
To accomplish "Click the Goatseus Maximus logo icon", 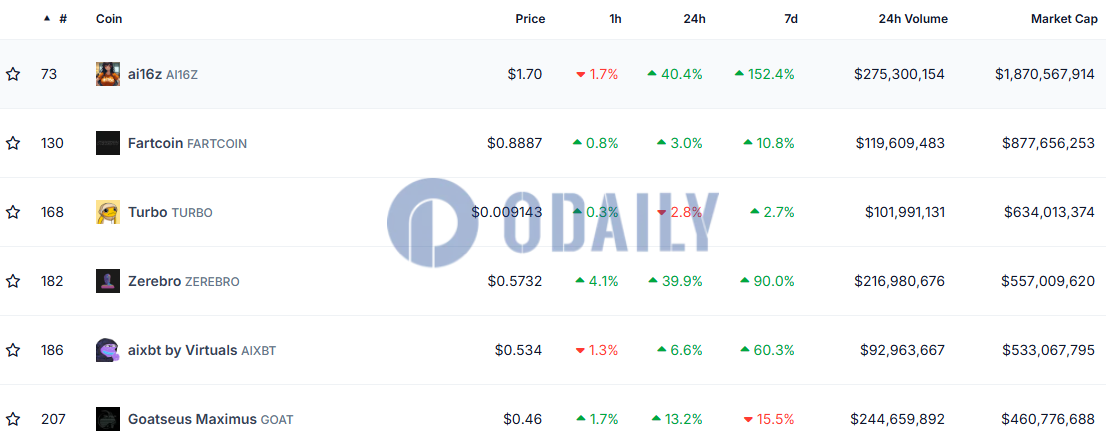I will pyautogui.click(x=108, y=419).
